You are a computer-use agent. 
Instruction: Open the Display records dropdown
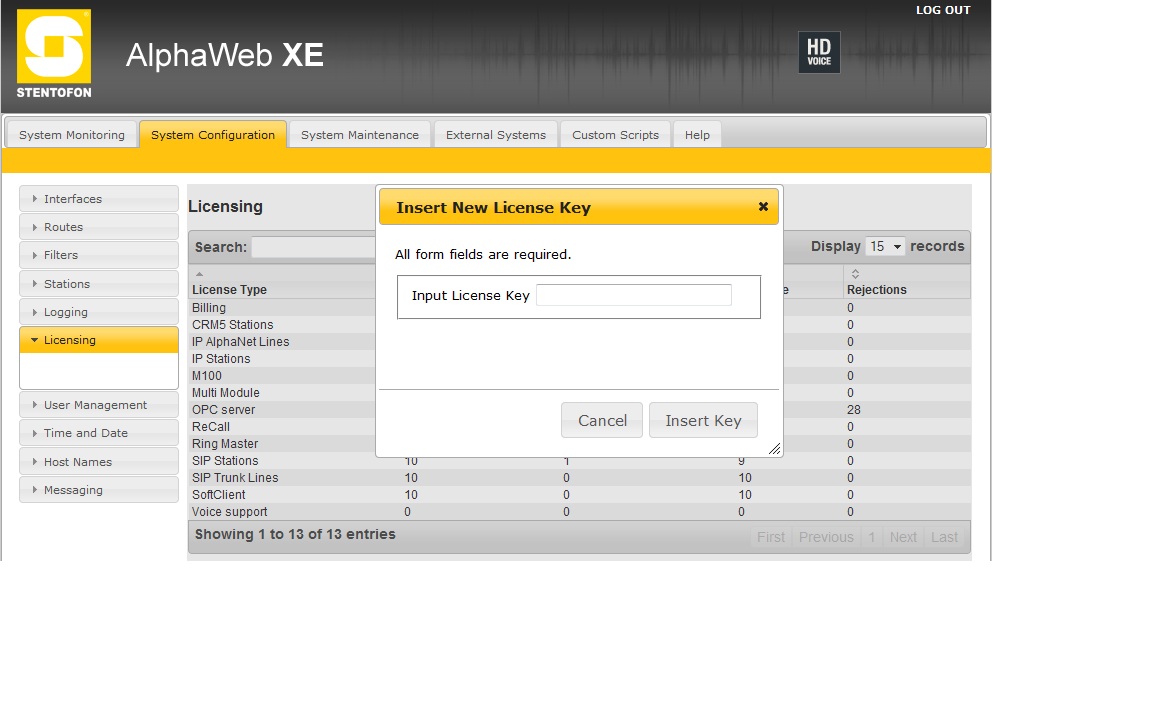(885, 247)
